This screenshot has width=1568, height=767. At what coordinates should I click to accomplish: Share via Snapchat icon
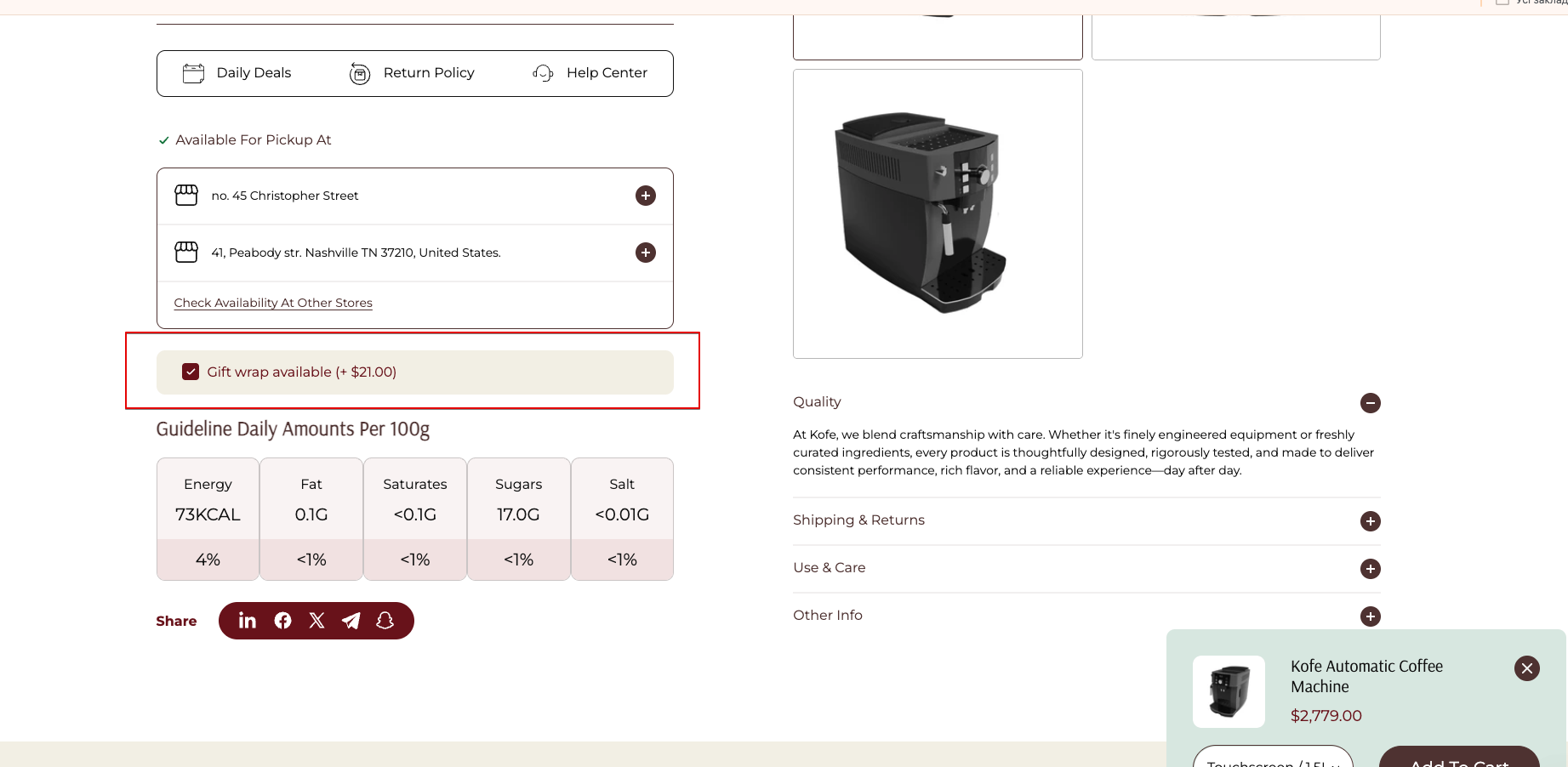pos(385,621)
